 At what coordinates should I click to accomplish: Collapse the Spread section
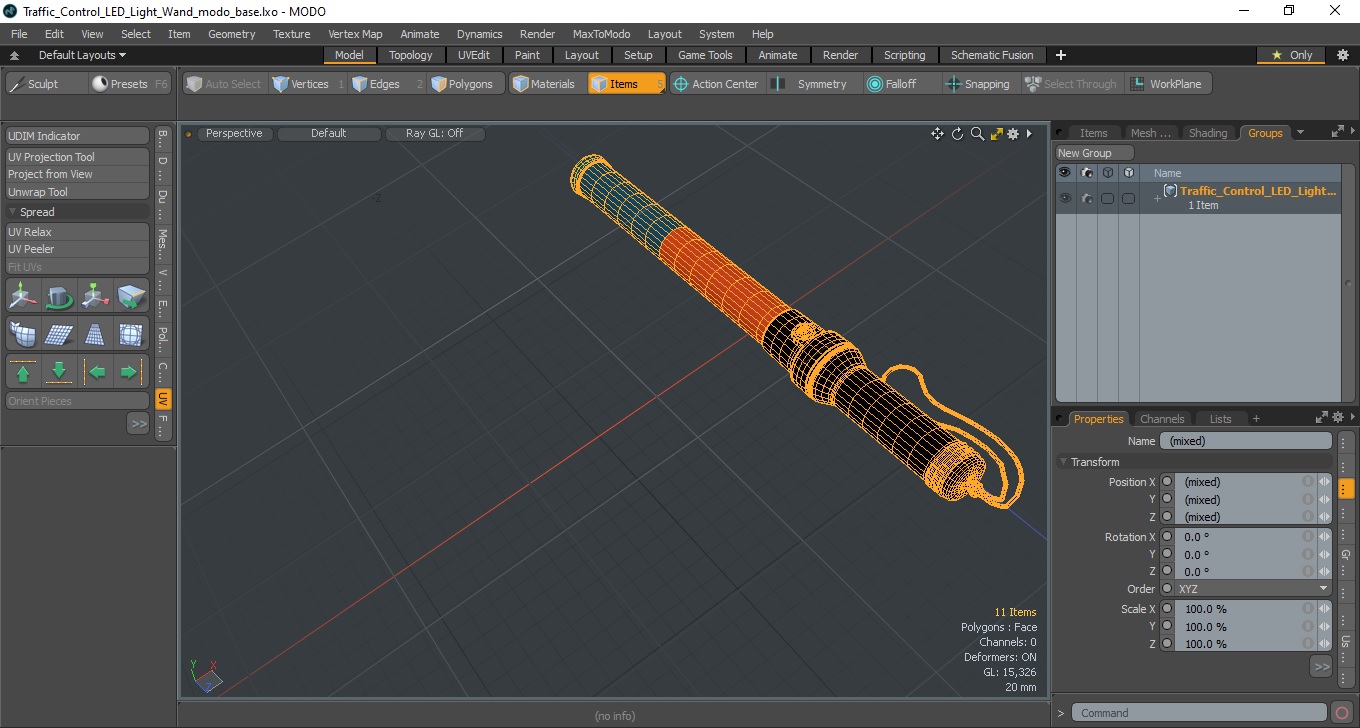pos(13,212)
